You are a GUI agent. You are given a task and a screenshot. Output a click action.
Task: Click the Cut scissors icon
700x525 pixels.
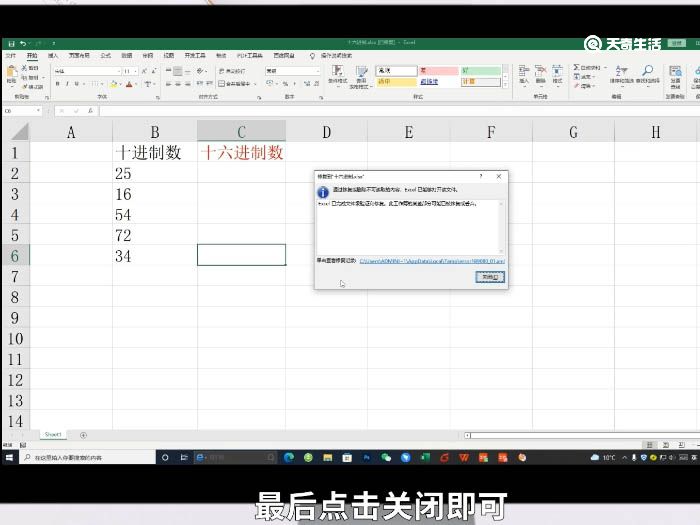(x=25, y=68)
